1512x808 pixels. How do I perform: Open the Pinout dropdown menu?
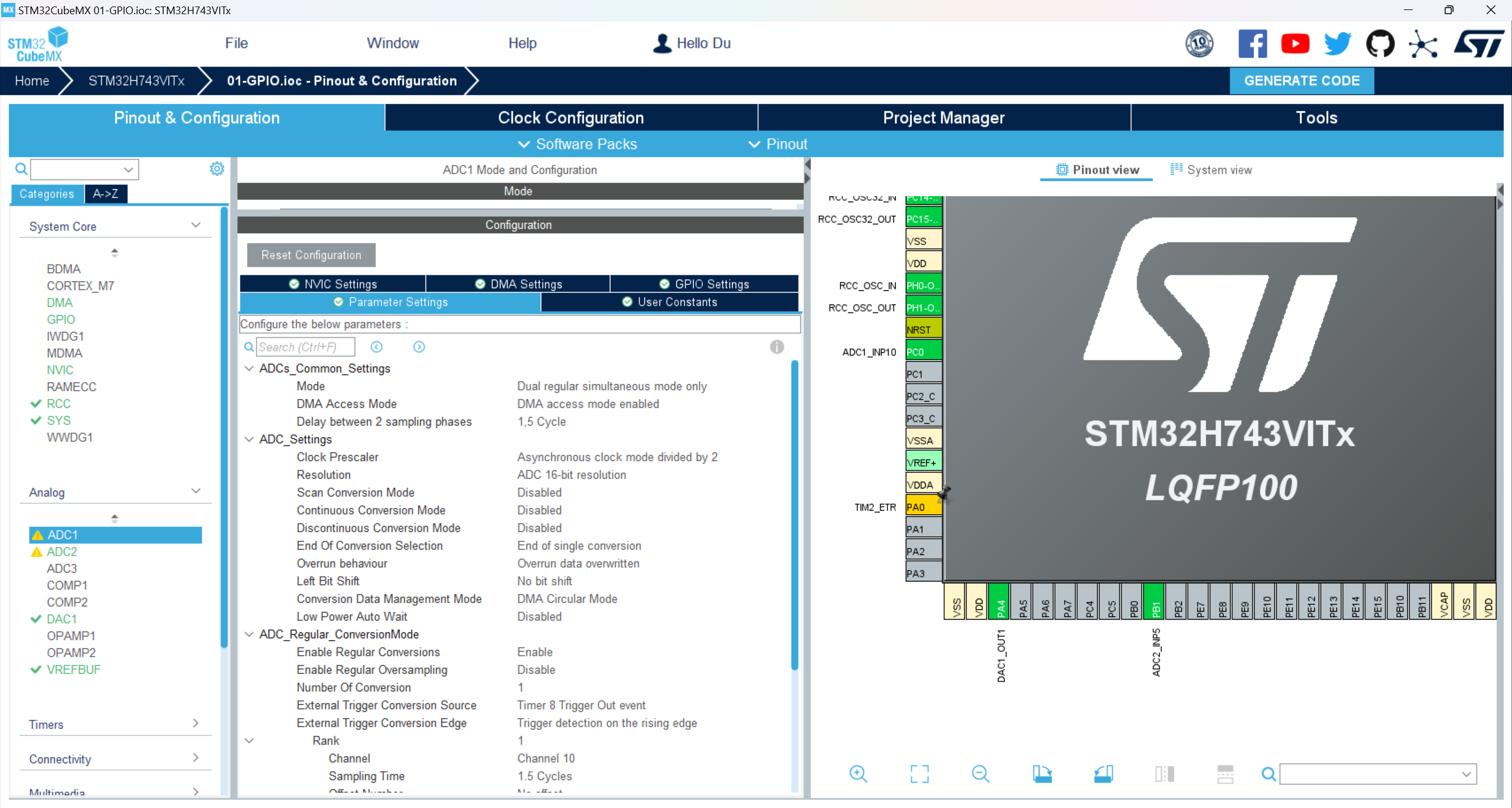(x=778, y=144)
